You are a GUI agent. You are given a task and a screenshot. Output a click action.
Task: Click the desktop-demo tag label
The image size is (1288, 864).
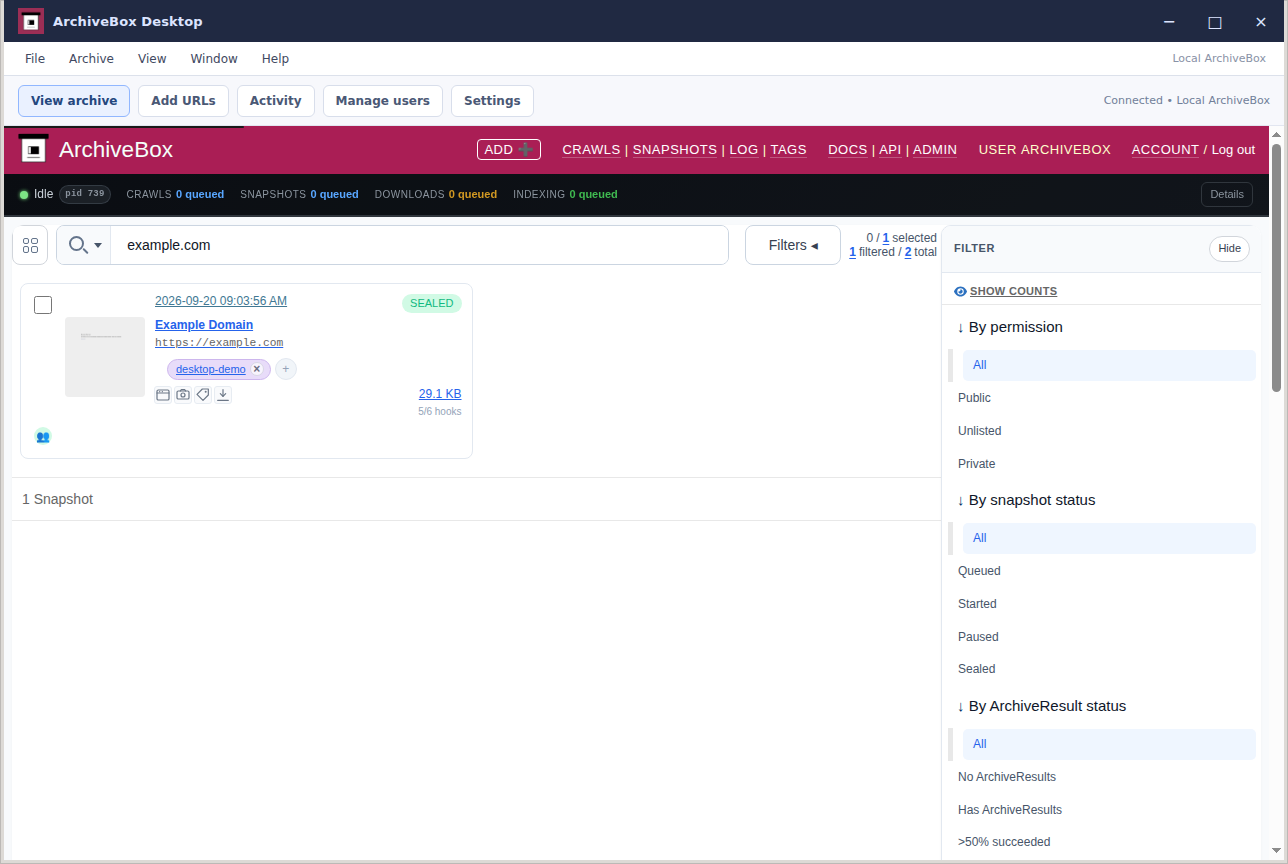[x=211, y=369]
